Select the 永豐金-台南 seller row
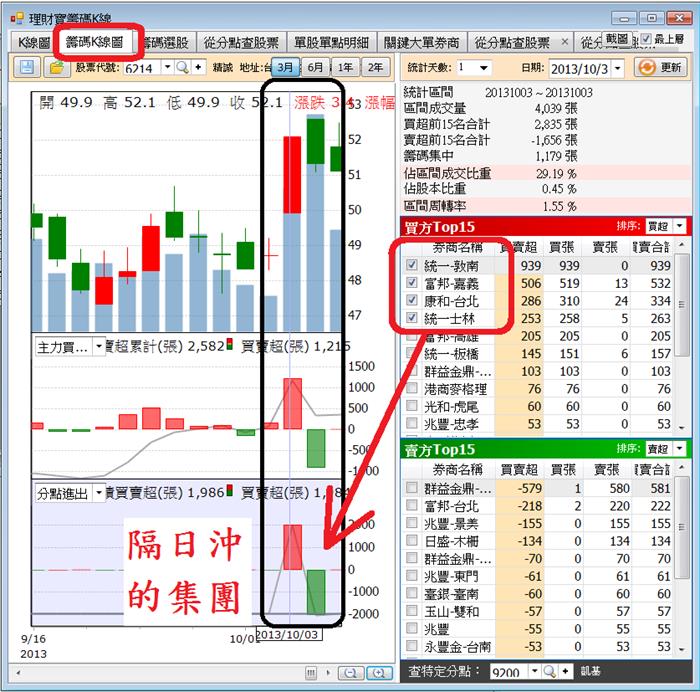Image resolution: width=700 pixels, height=692 pixels. click(x=538, y=646)
